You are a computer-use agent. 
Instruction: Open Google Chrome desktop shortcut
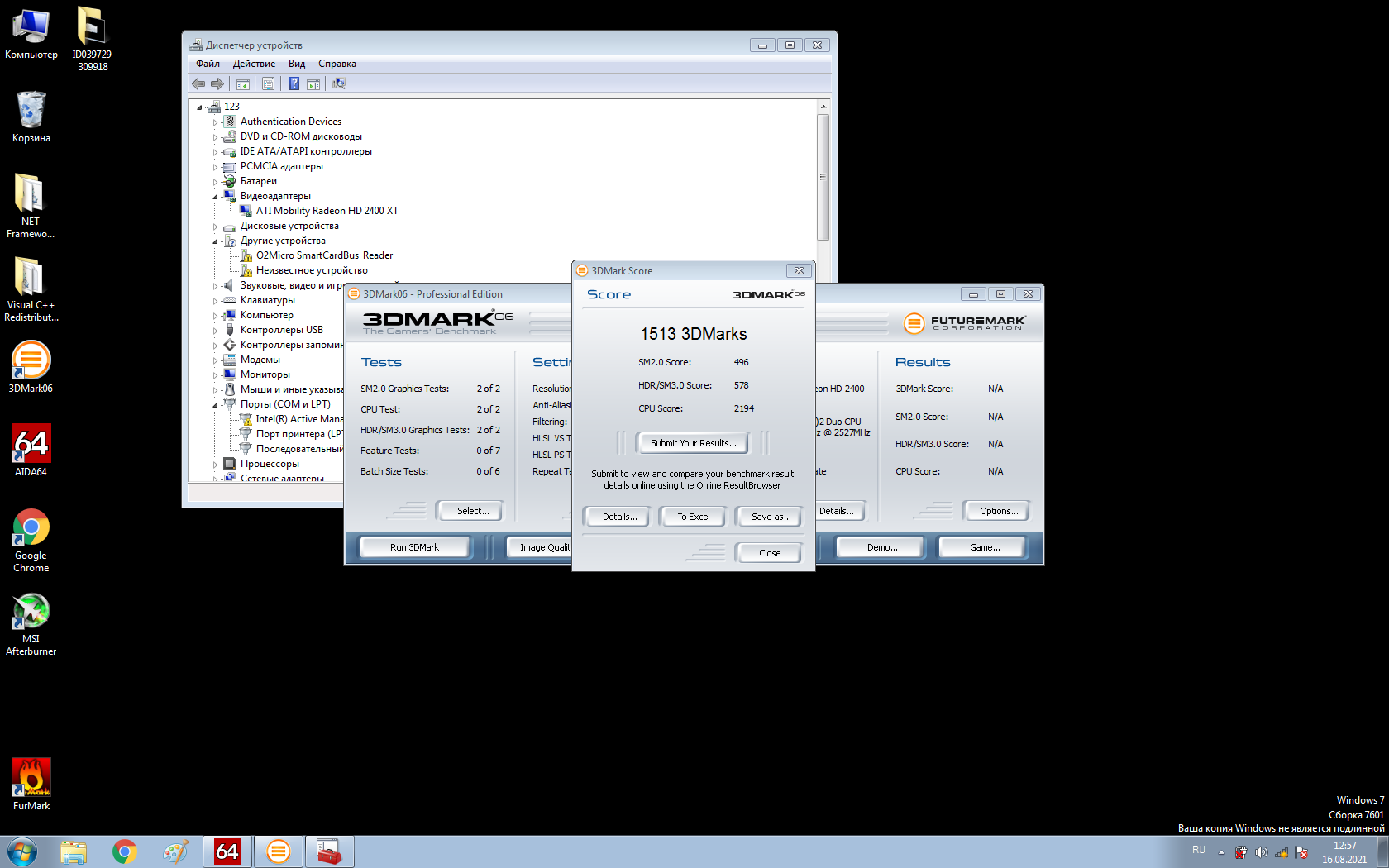click(31, 541)
